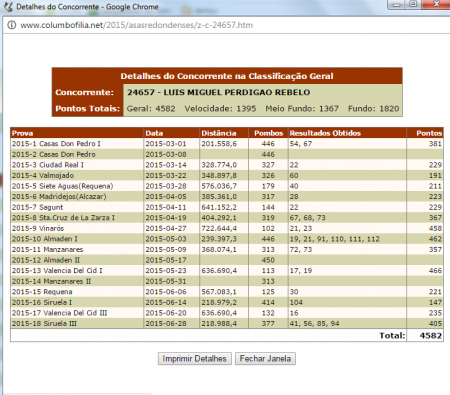The height and width of the screenshot is (395, 450).
Task: Select the 2015-10 Almaden I race row
Action: coord(227,239)
